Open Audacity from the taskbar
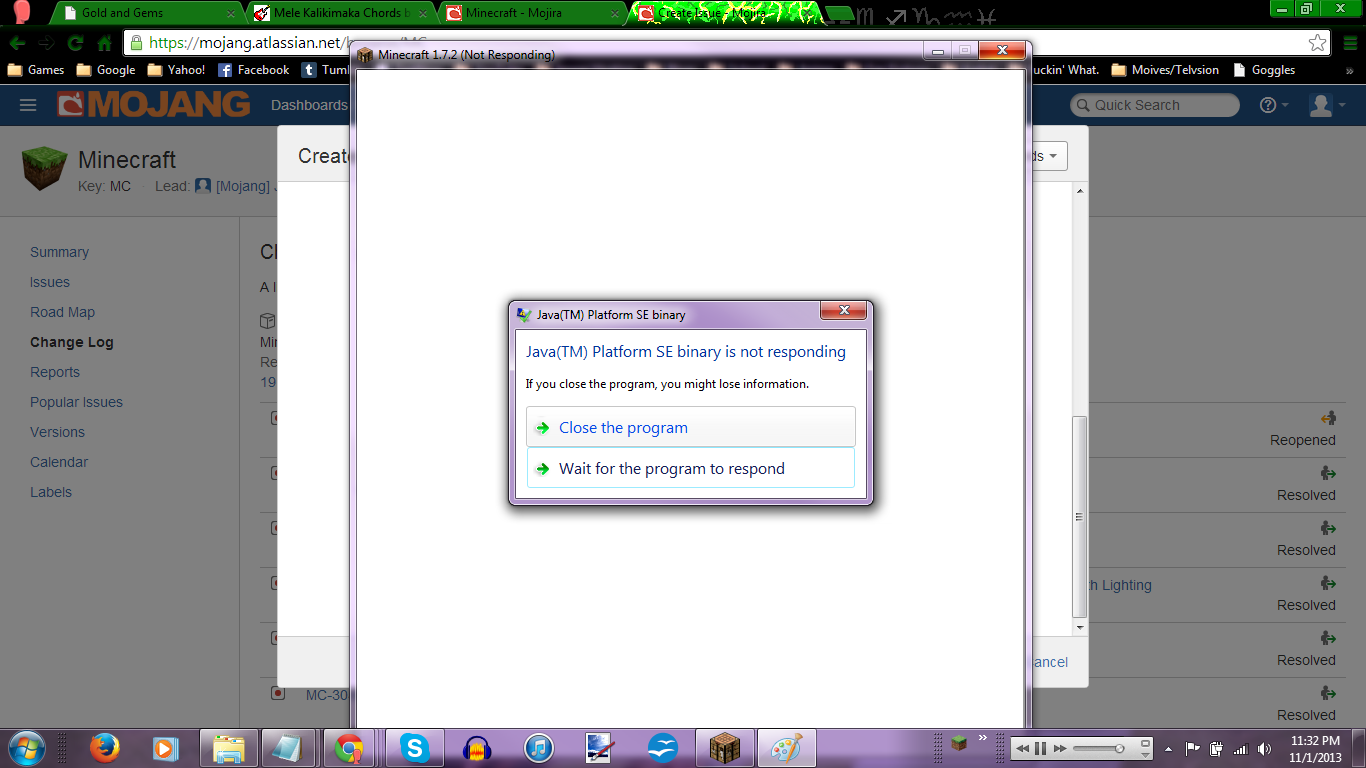 coord(477,748)
